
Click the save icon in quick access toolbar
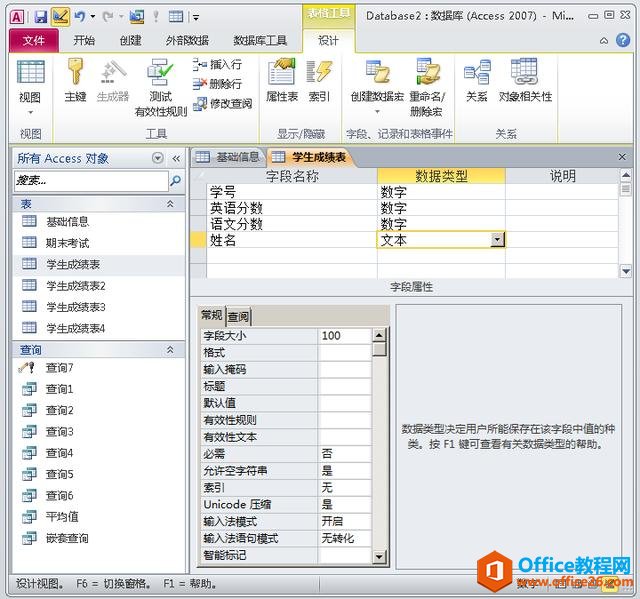click(x=41, y=17)
